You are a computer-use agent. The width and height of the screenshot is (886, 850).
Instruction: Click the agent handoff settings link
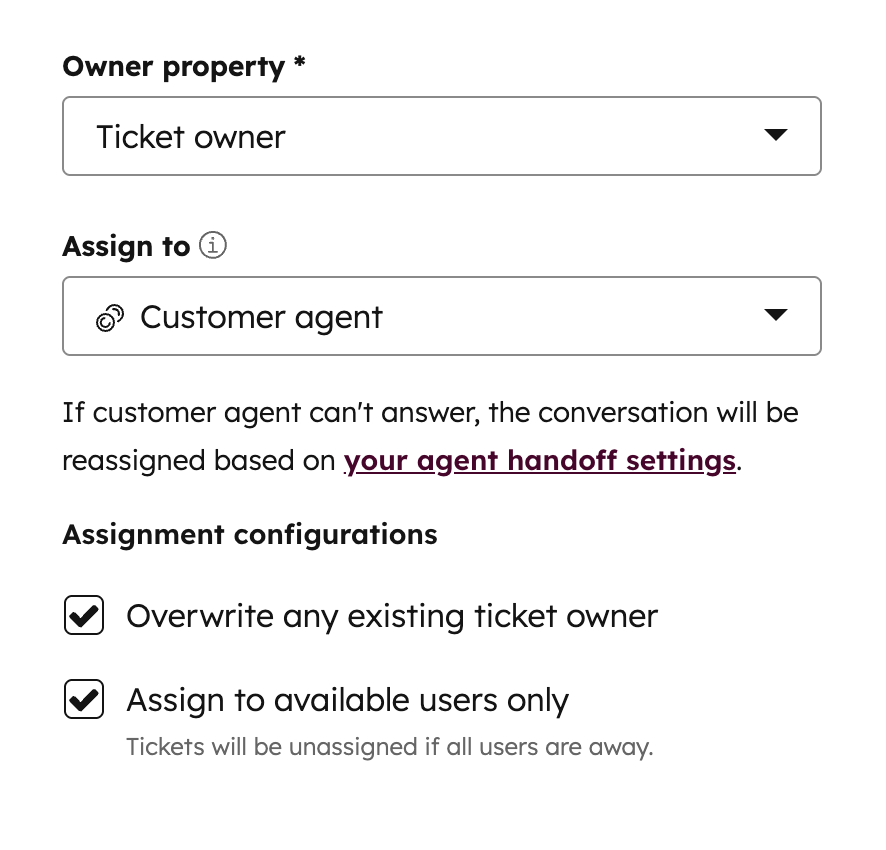(x=539, y=460)
